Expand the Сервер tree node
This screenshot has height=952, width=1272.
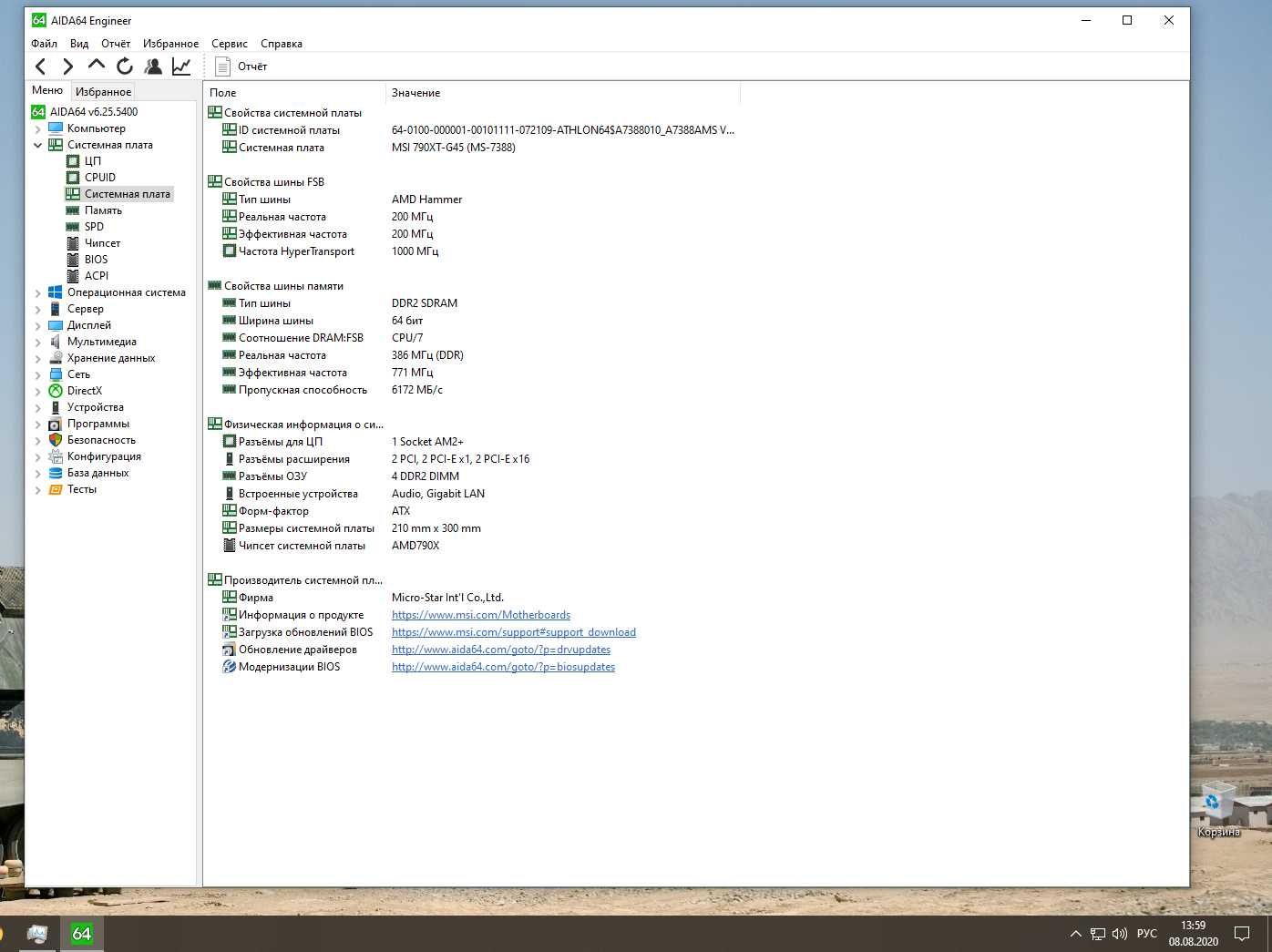coord(37,309)
